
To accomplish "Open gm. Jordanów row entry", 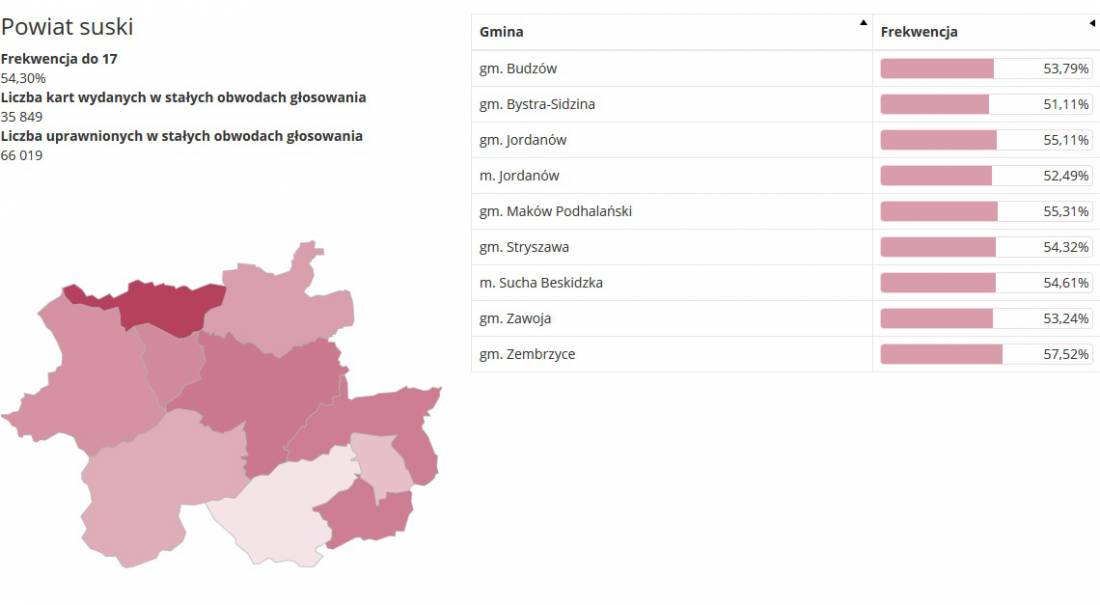I will (786, 140).
